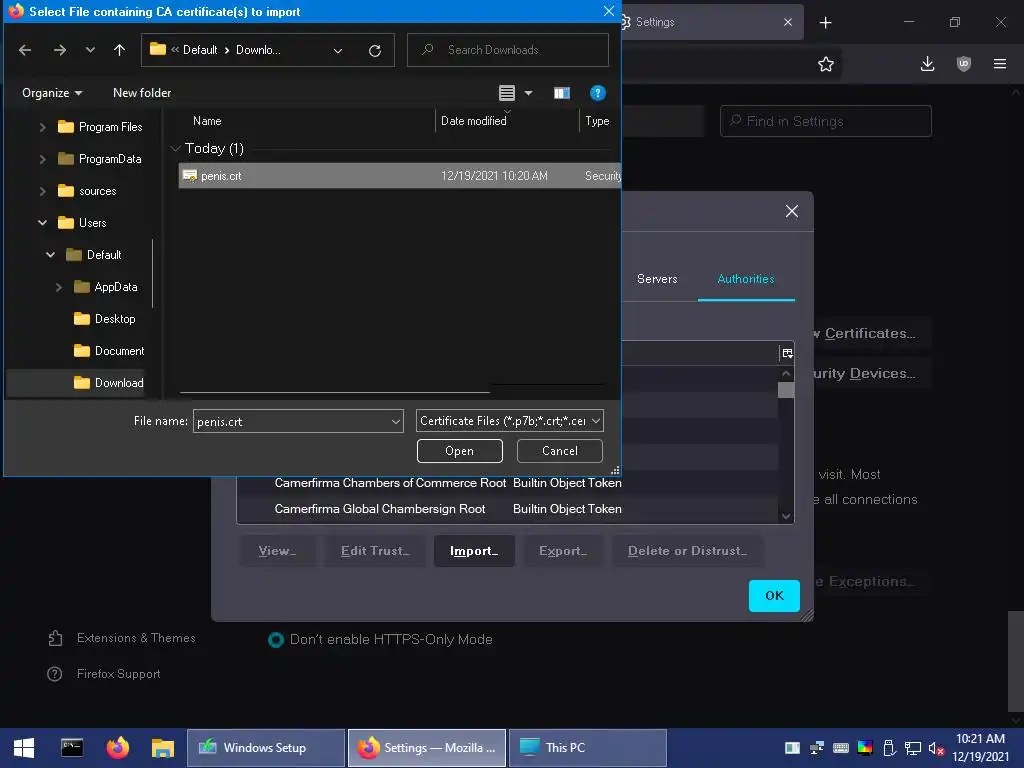Open Certificate Files type filter dropdown
1024x768 pixels.
pos(509,421)
